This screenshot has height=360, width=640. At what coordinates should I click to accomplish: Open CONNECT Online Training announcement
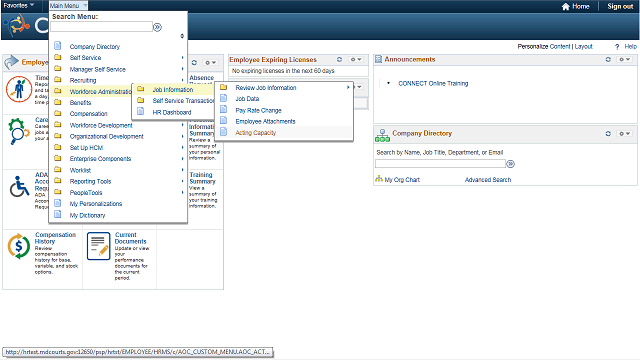coord(433,83)
